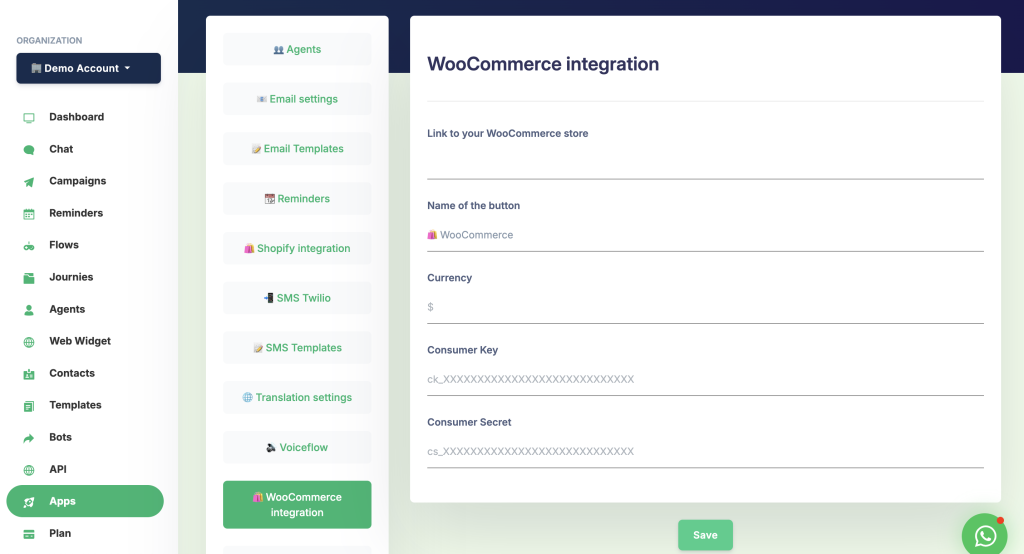Screen dimensions: 1024x554
Task: Click the Bots share arrow icon
Action: tap(29, 438)
